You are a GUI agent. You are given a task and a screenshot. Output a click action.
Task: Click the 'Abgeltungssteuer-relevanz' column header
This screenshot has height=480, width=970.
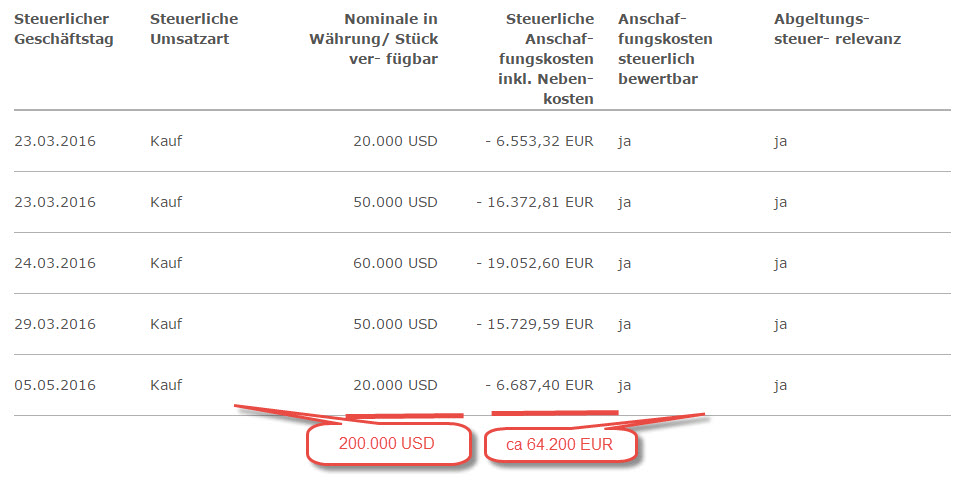pyautogui.click(x=837, y=29)
